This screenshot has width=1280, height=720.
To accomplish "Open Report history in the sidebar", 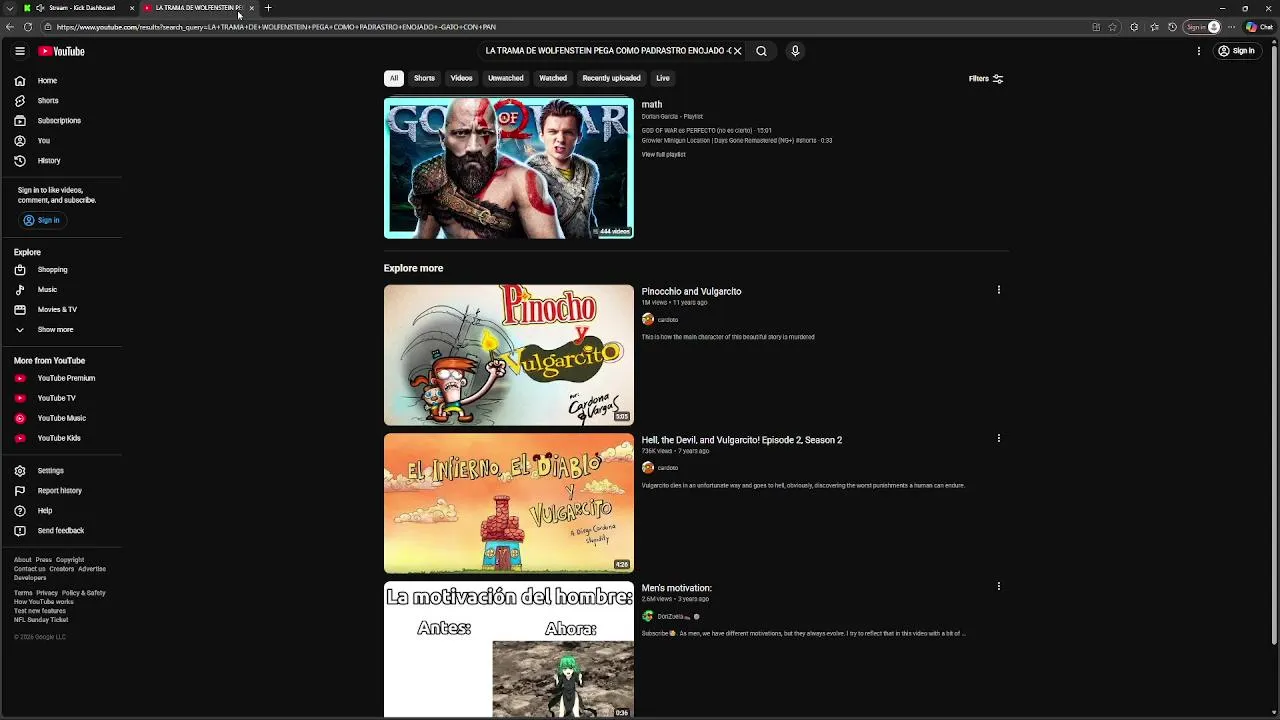I will tap(62, 490).
